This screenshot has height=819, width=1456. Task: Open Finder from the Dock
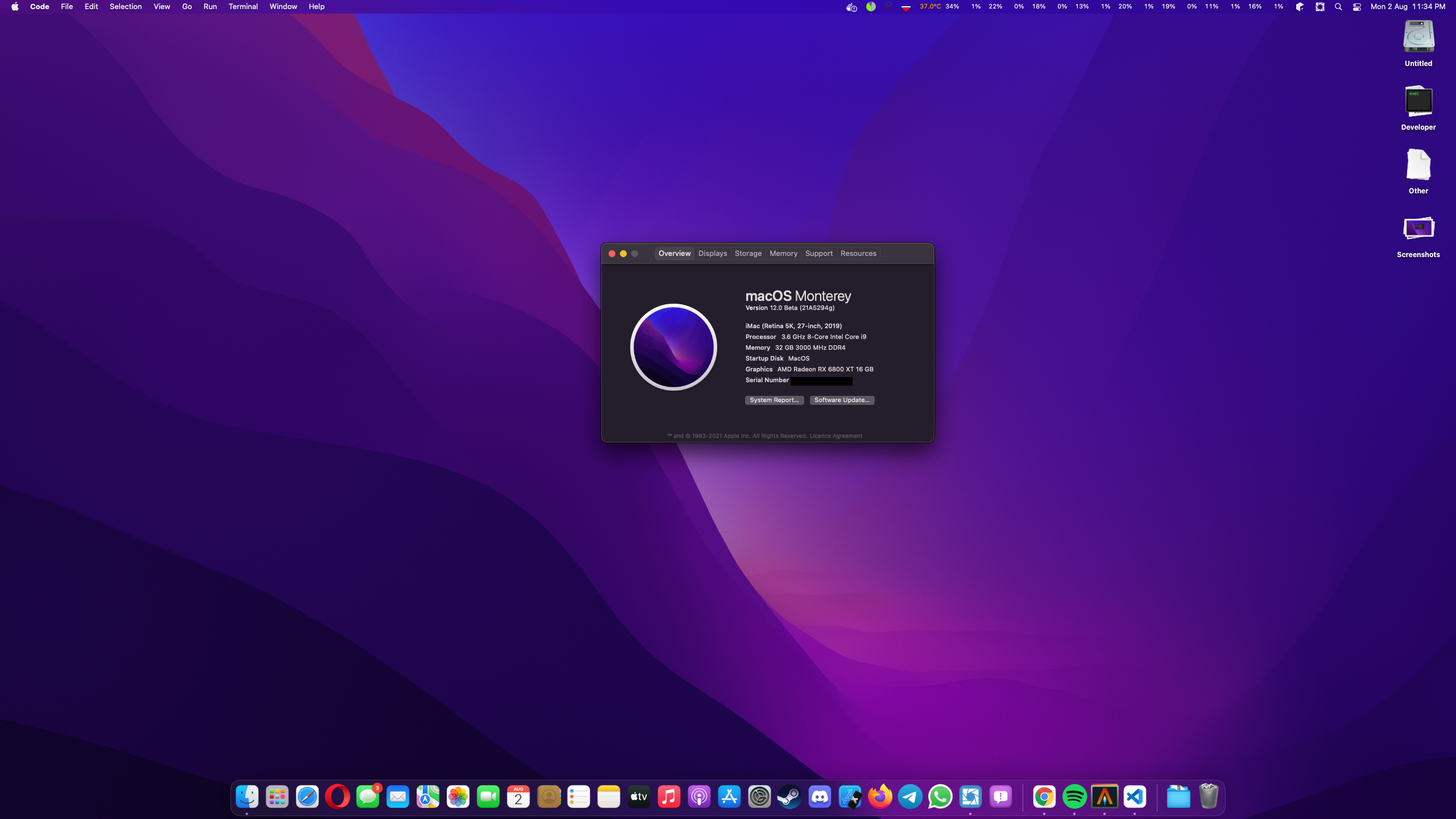(247, 797)
